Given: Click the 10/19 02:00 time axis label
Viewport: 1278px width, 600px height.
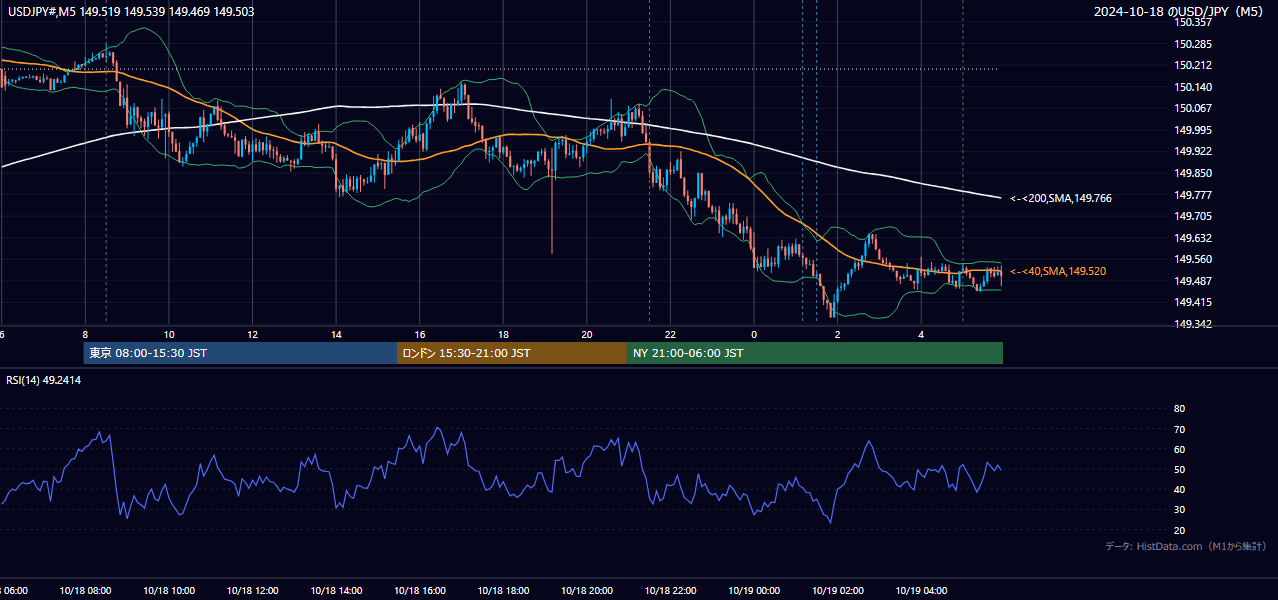Looking at the screenshot, I should click(838, 591).
